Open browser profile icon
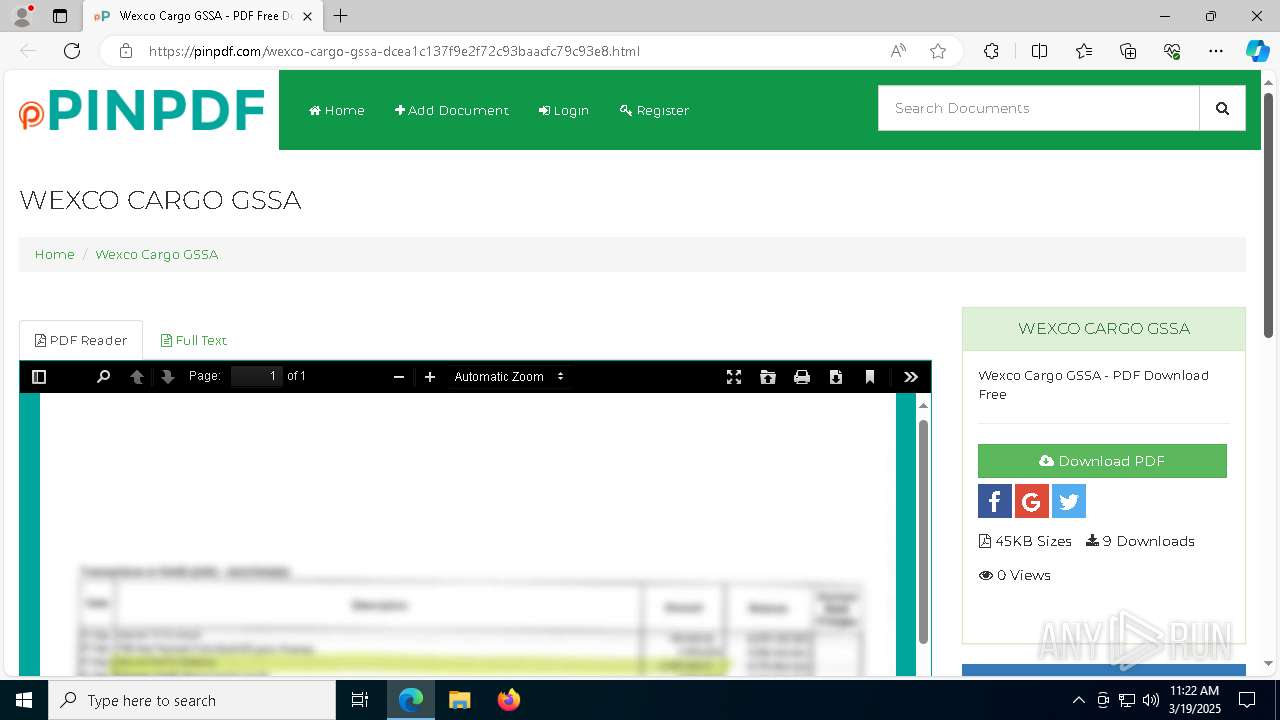The height and width of the screenshot is (720, 1280). pyautogui.click(x=22, y=16)
